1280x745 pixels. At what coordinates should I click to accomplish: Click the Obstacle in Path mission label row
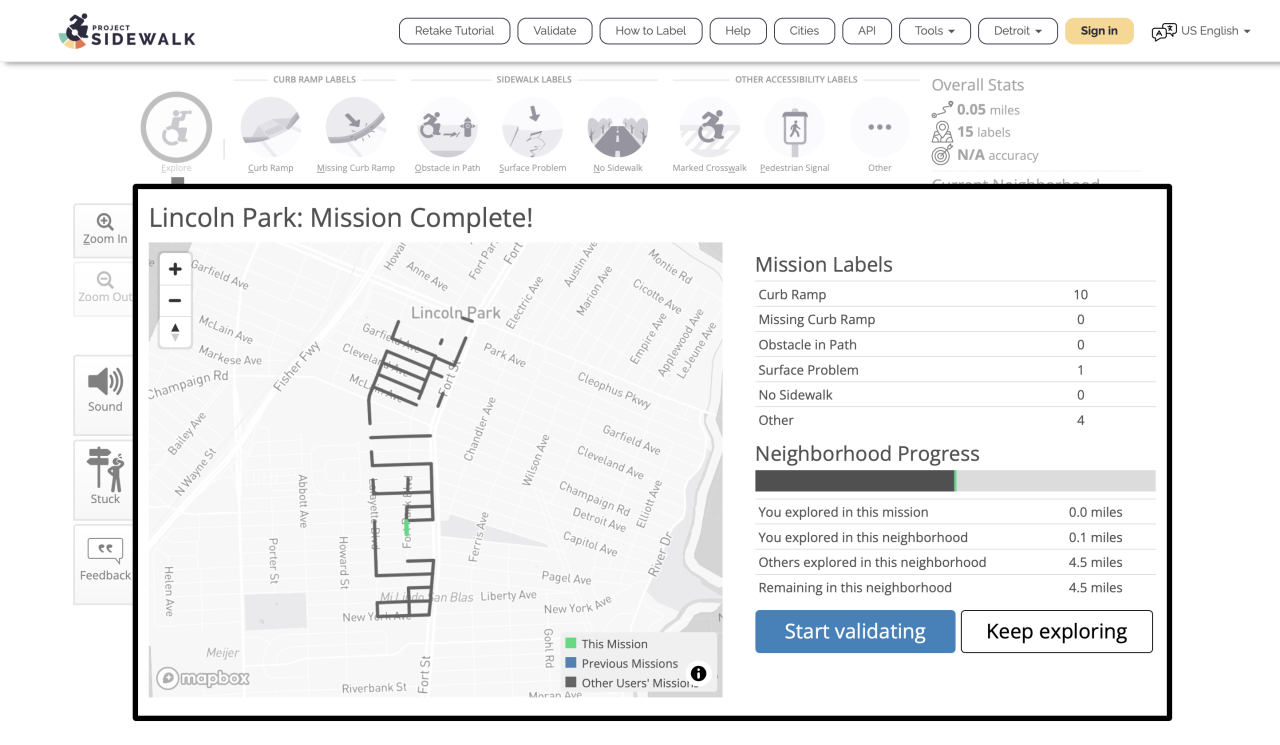(955, 345)
